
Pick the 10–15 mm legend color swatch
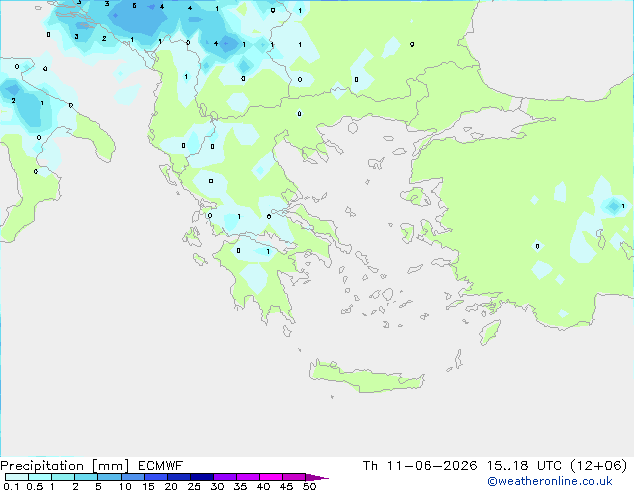133,477
